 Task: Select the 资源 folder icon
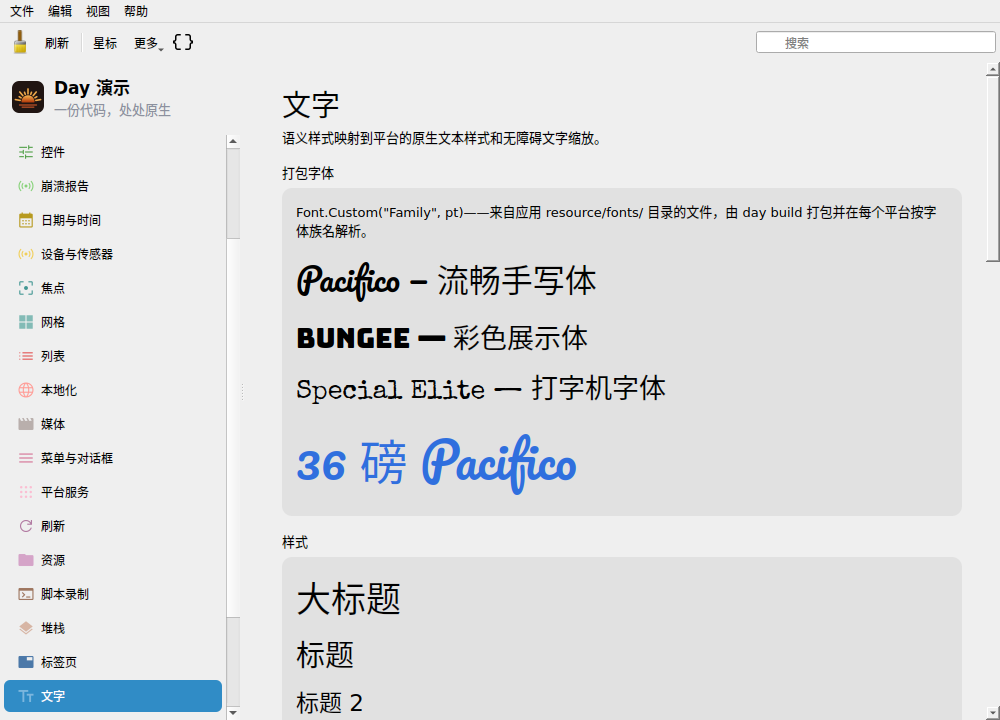click(x=26, y=560)
